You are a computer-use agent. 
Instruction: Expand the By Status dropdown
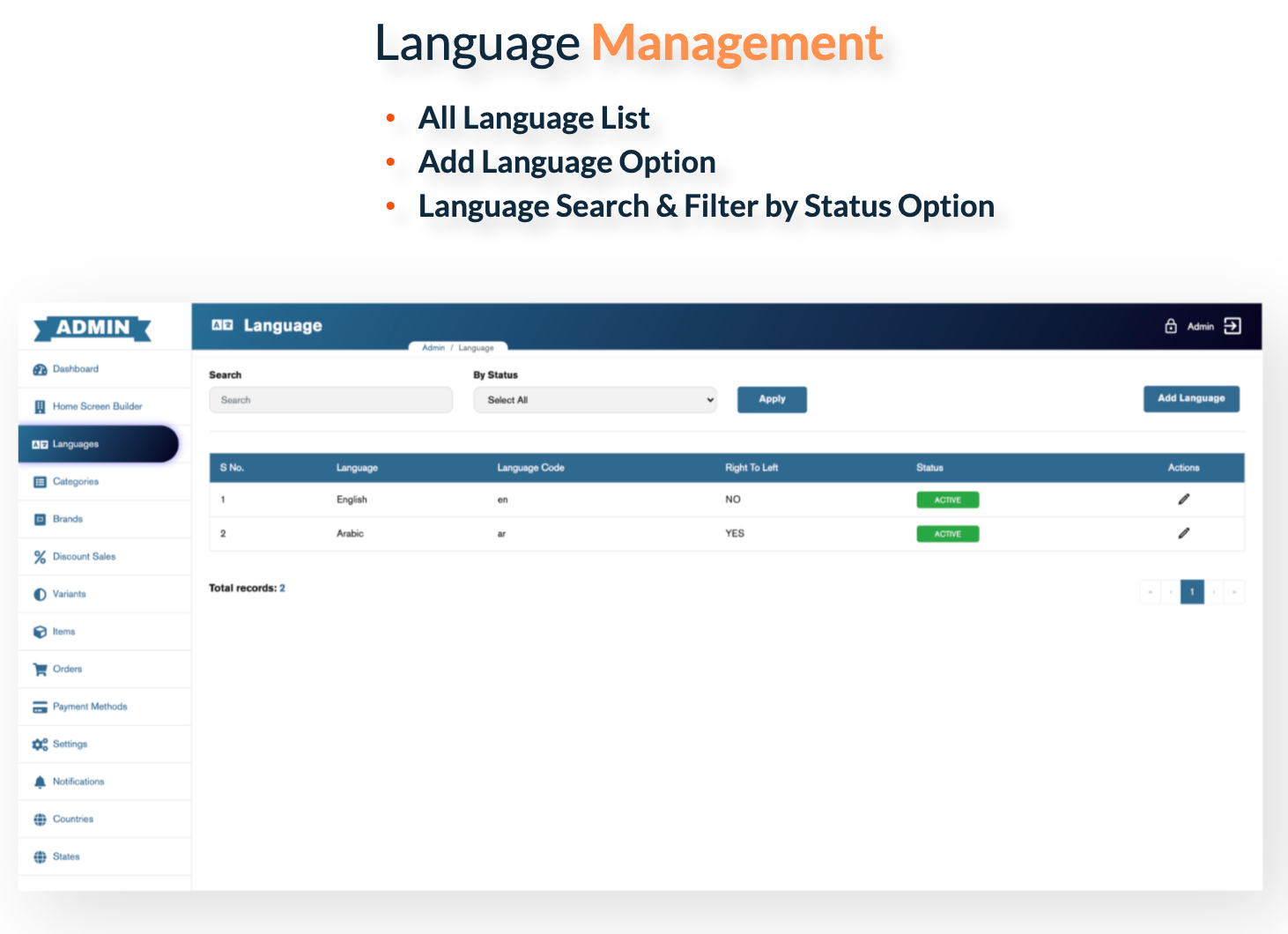[595, 400]
